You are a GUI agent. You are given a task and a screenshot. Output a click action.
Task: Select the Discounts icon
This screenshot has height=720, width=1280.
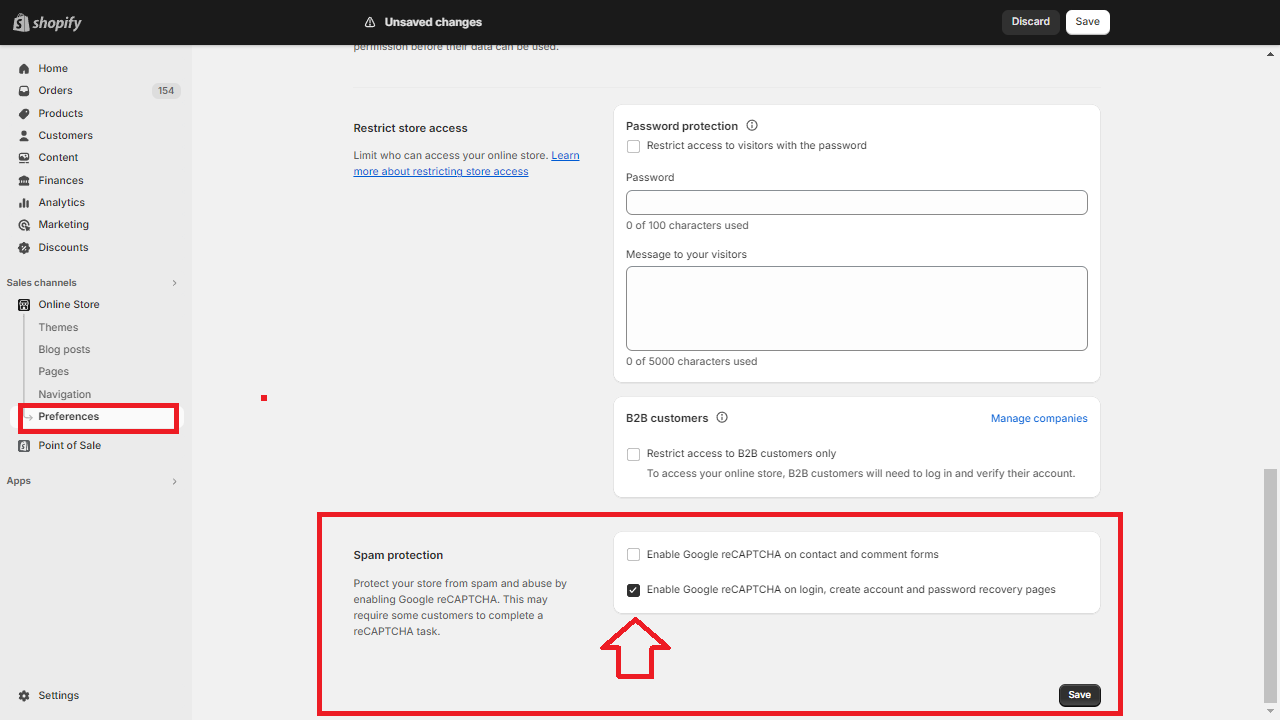click(x=24, y=247)
